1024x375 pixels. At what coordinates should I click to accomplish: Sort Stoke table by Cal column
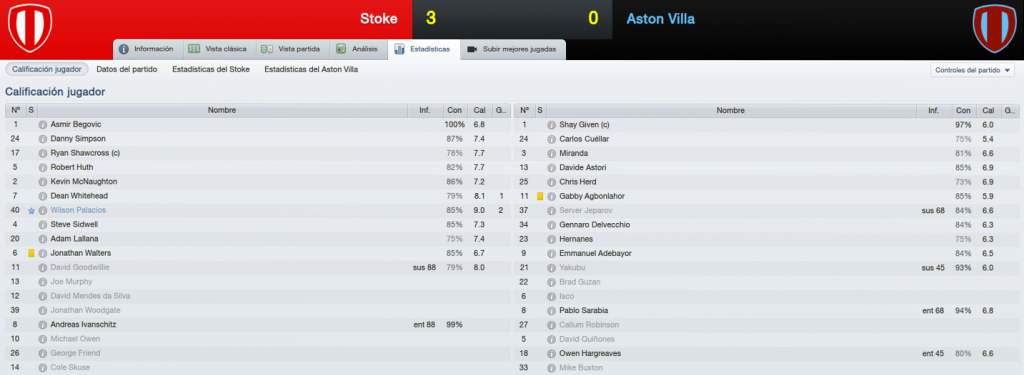click(479, 110)
